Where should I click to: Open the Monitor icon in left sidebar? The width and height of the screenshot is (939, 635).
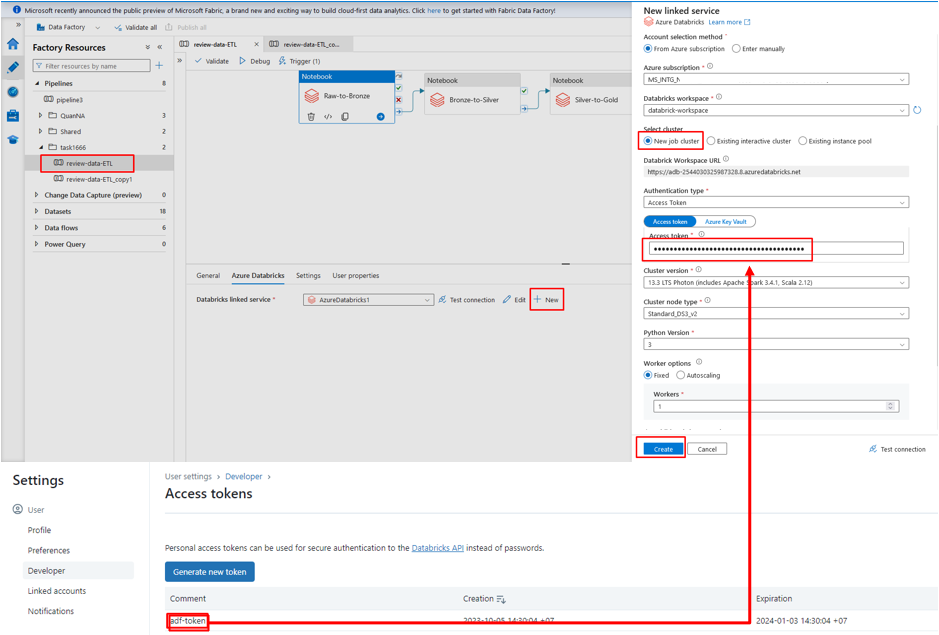(13, 92)
